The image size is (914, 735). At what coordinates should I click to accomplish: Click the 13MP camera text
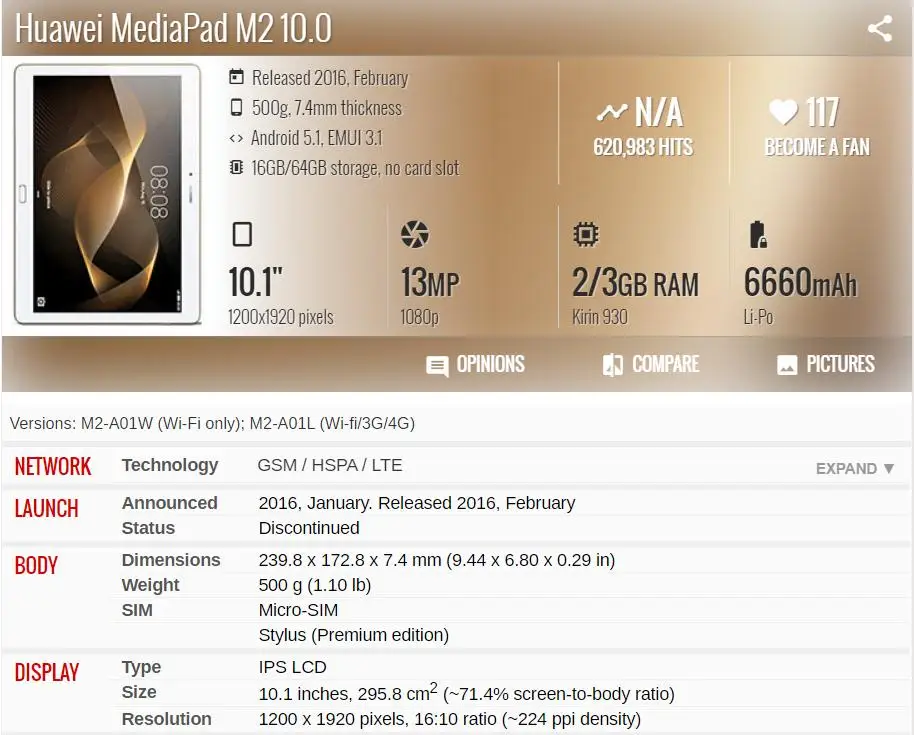[x=430, y=283]
